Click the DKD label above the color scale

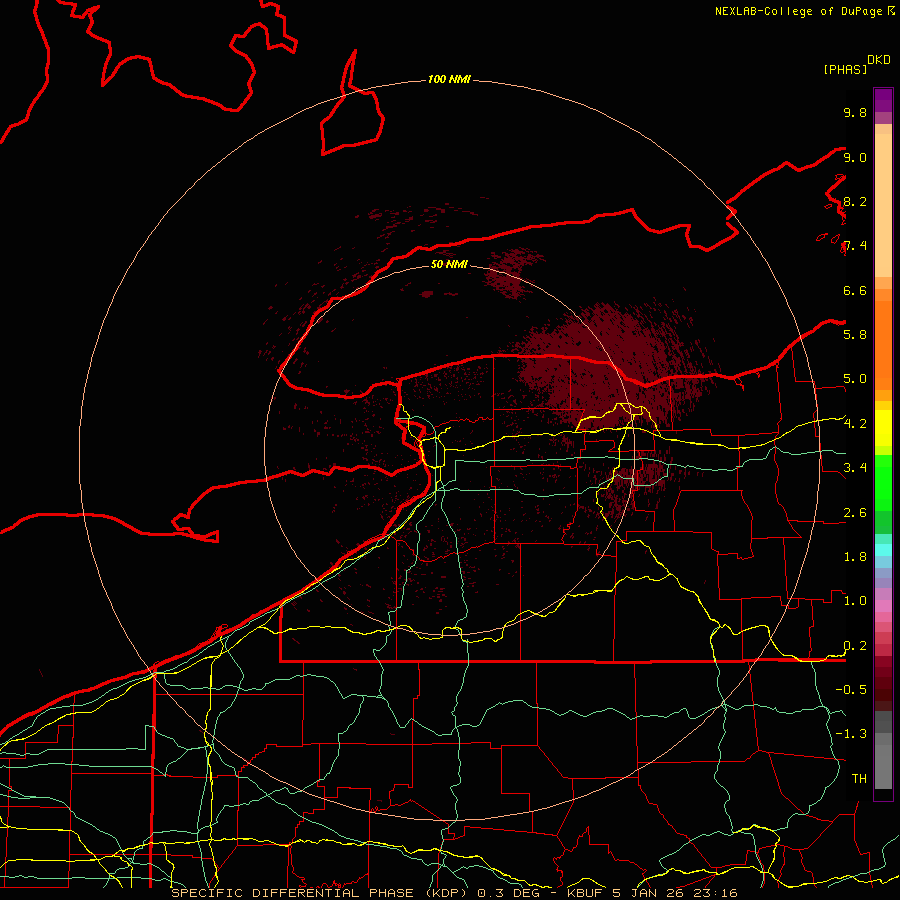click(879, 60)
